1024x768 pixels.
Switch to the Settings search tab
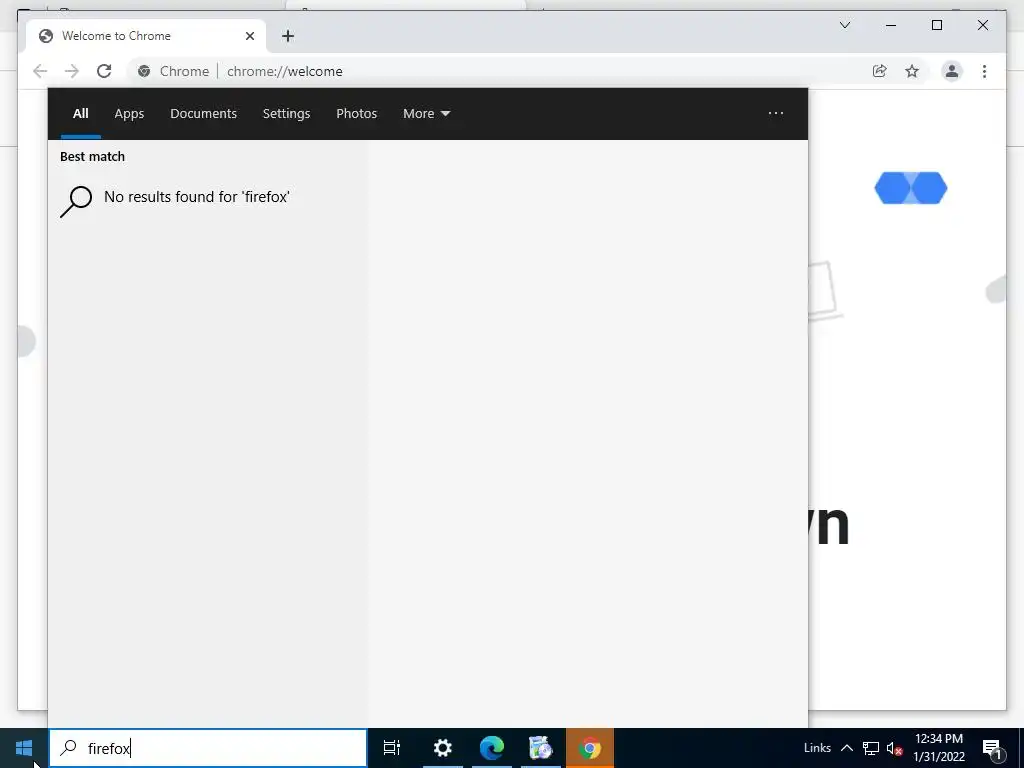[x=287, y=114]
